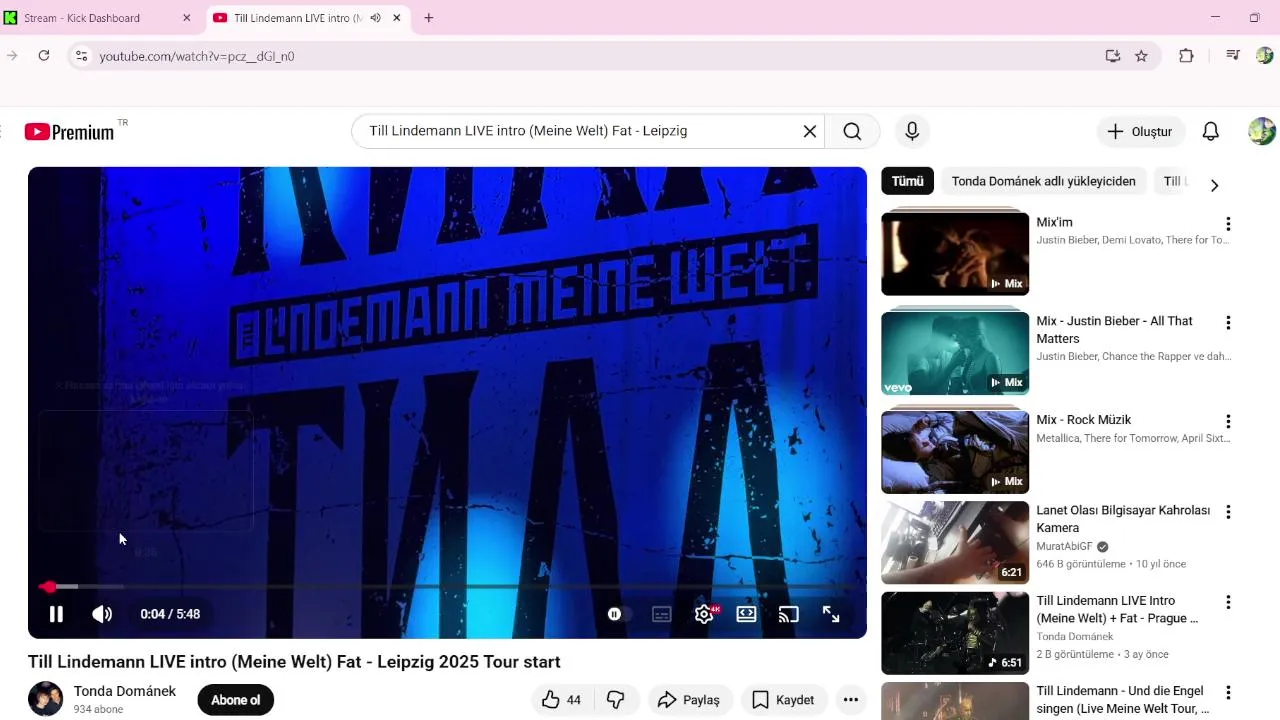The height and width of the screenshot is (720, 1280).
Task: Select the Tümü filter chip
Action: click(x=907, y=181)
